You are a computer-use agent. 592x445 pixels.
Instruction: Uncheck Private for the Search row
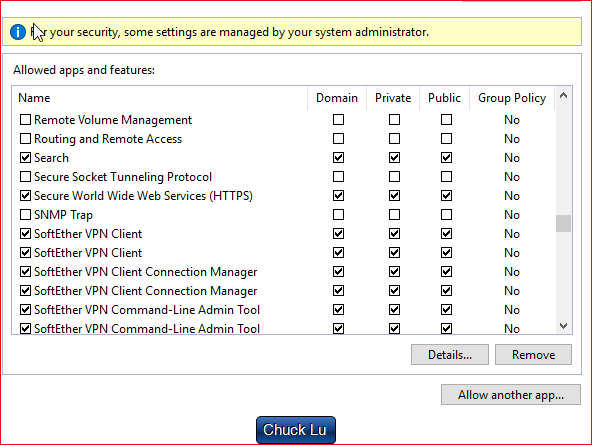point(394,157)
